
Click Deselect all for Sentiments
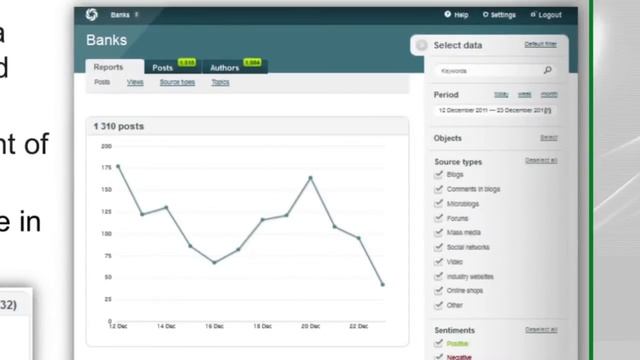click(541, 330)
